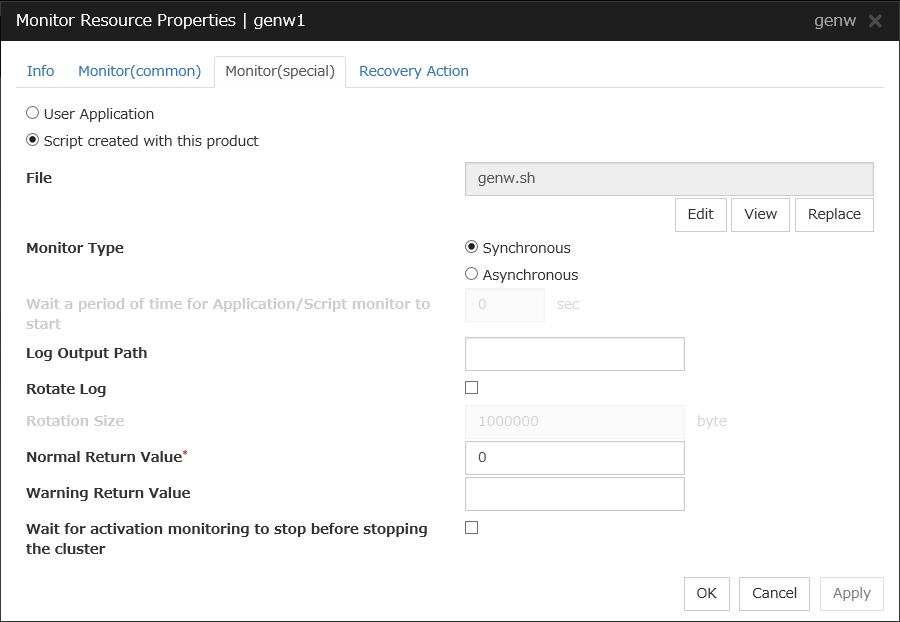
Task: Select the User Application radio option
Action: [33, 114]
